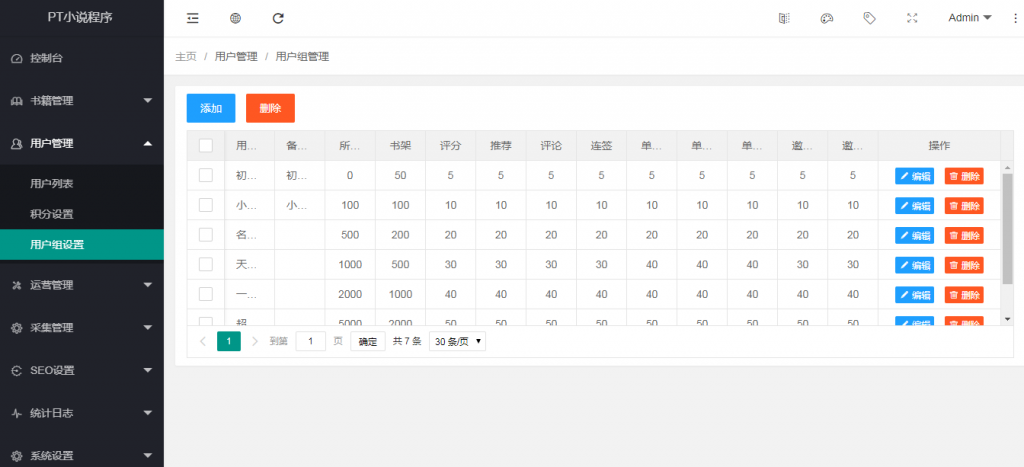Open the theme palette icon
The height and width of the screenshot is (467, 1024).
(x=827, y=18)
